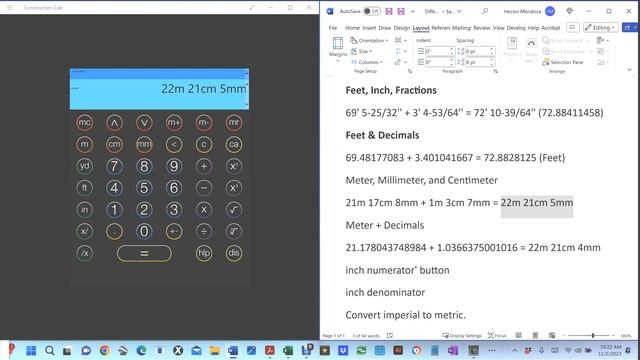Click the down caret (v) key in calculator
This screenshot has width=640, height=360.
point(144,122)
